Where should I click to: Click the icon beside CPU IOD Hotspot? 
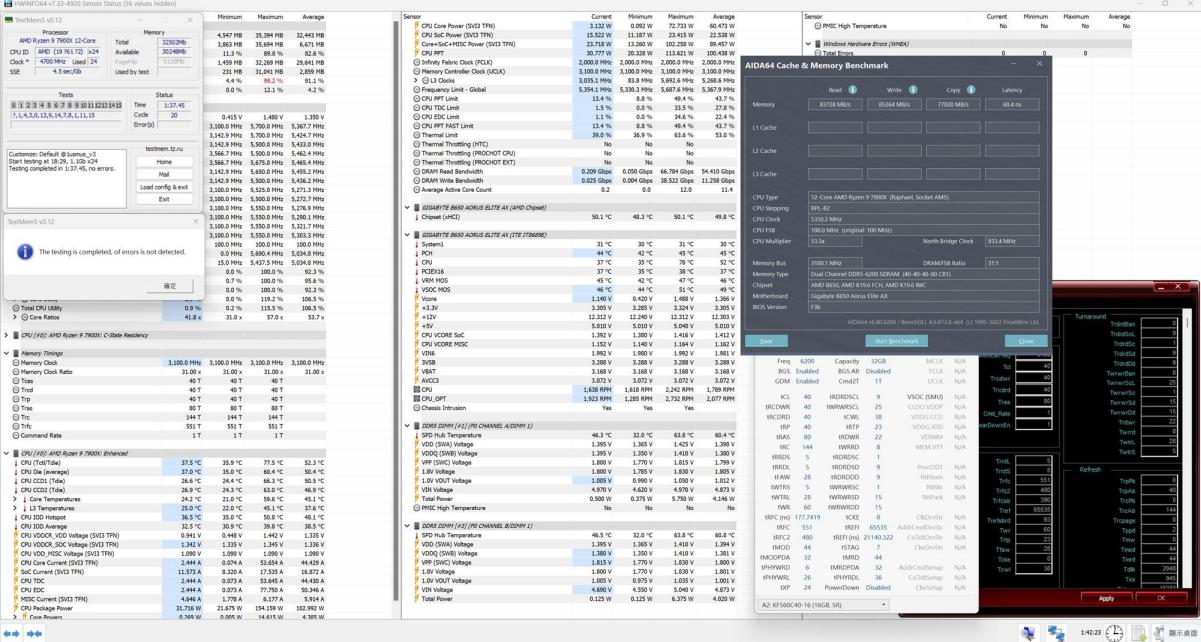coord(15,517)
